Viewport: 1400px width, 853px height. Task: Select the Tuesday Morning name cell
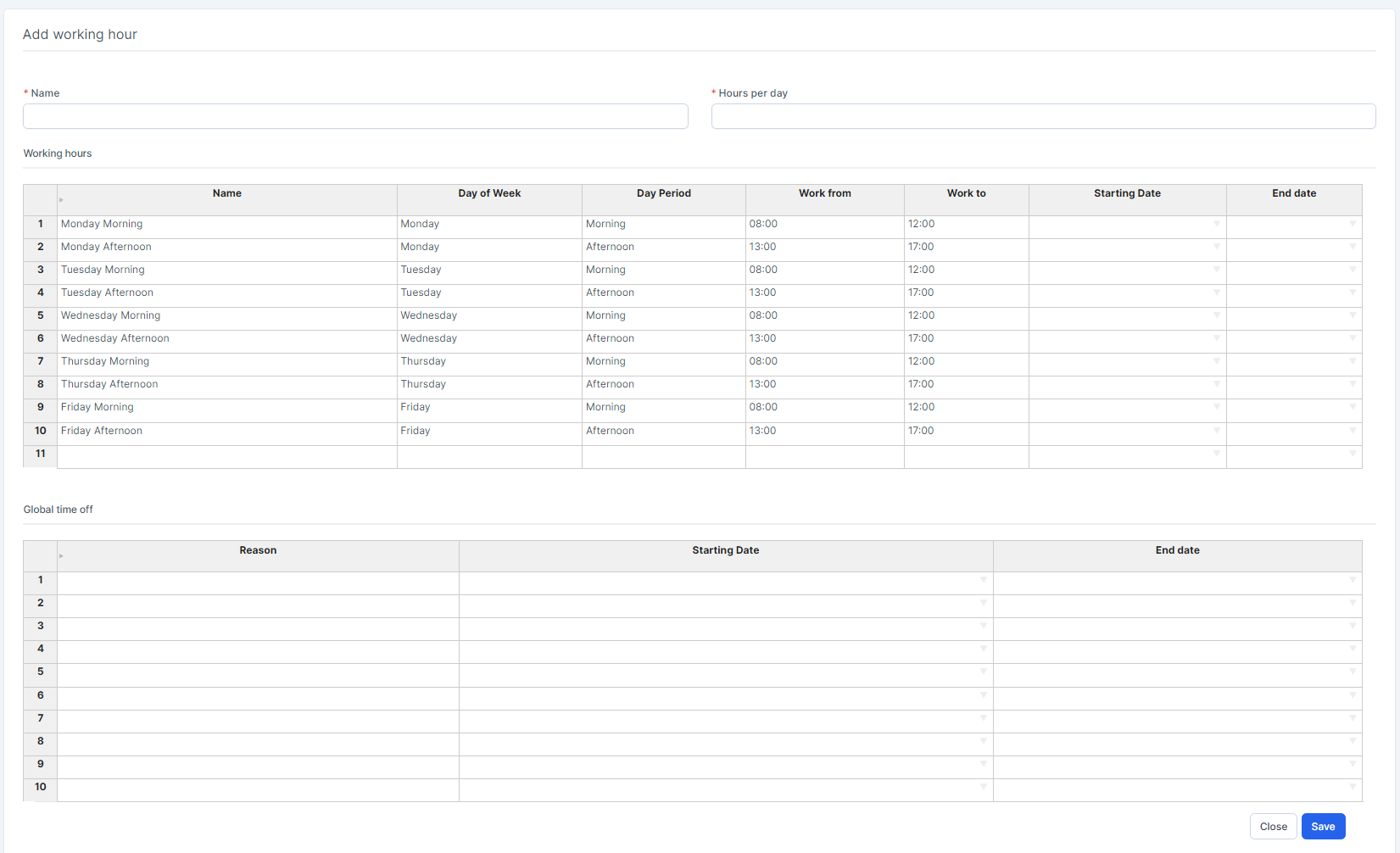pyautogui.click(x=226, y=270)
